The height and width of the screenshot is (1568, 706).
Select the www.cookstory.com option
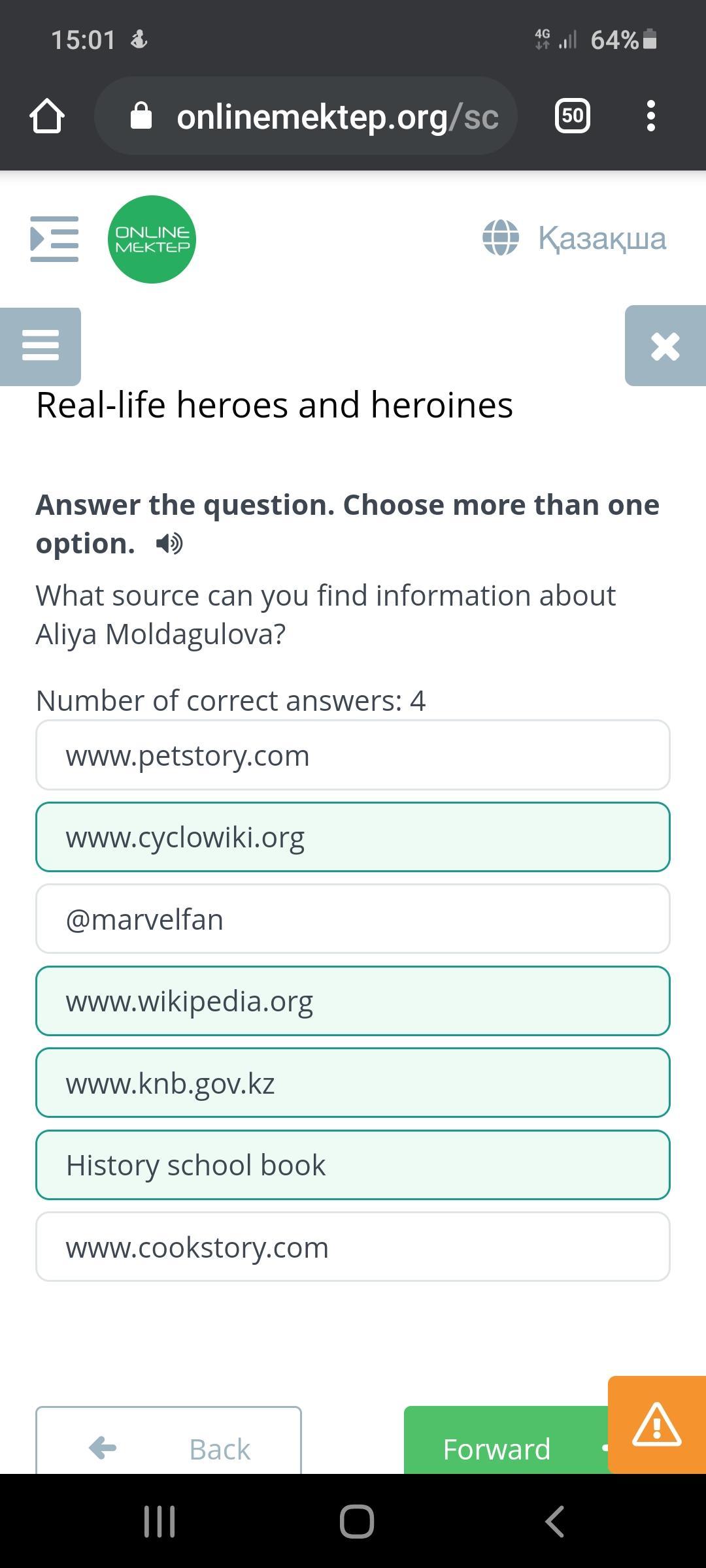[353, 1247]
